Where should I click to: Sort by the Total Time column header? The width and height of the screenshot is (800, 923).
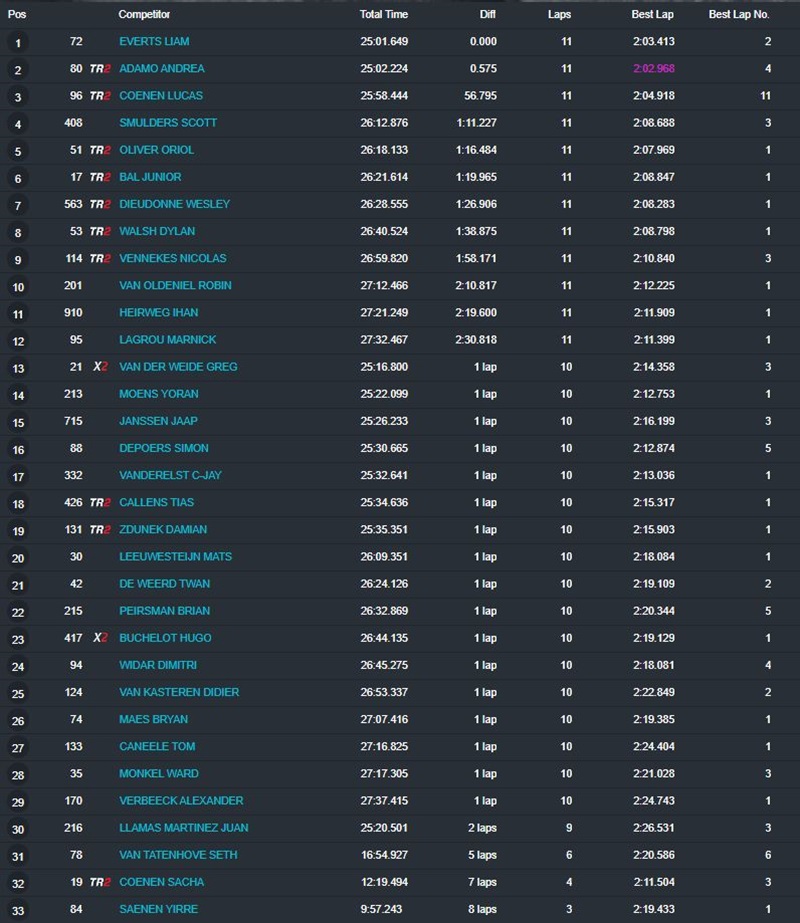point(384,15)
